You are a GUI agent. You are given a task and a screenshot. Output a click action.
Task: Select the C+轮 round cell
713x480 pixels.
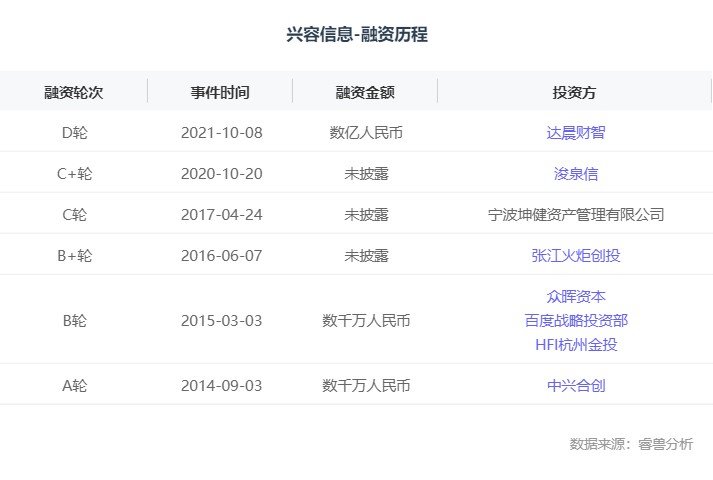coord(75,174)
